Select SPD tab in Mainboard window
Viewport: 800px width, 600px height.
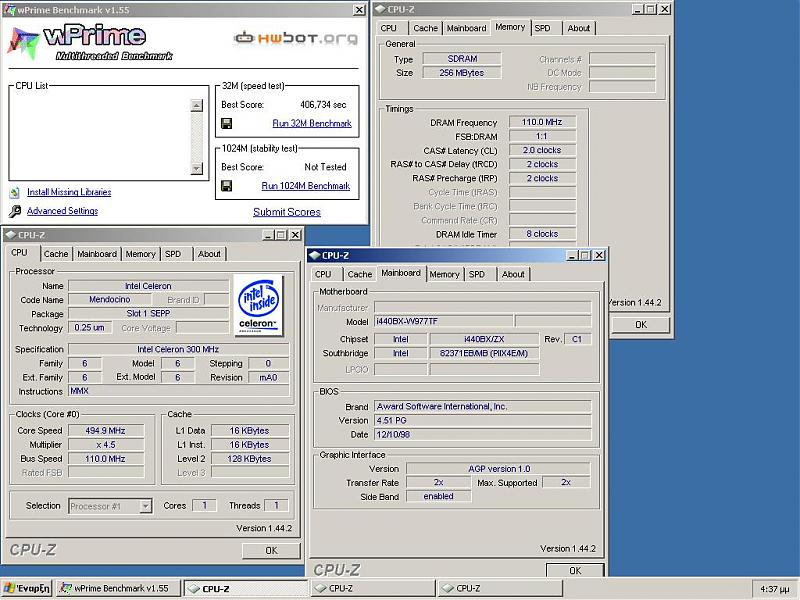[477, 274]
